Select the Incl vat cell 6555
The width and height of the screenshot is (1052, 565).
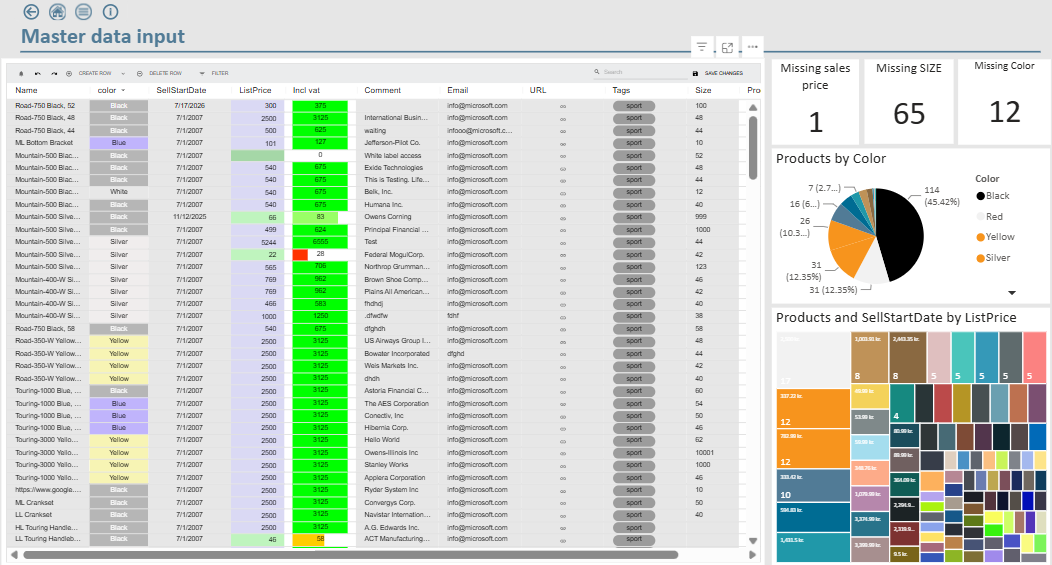tap(320, 242)
